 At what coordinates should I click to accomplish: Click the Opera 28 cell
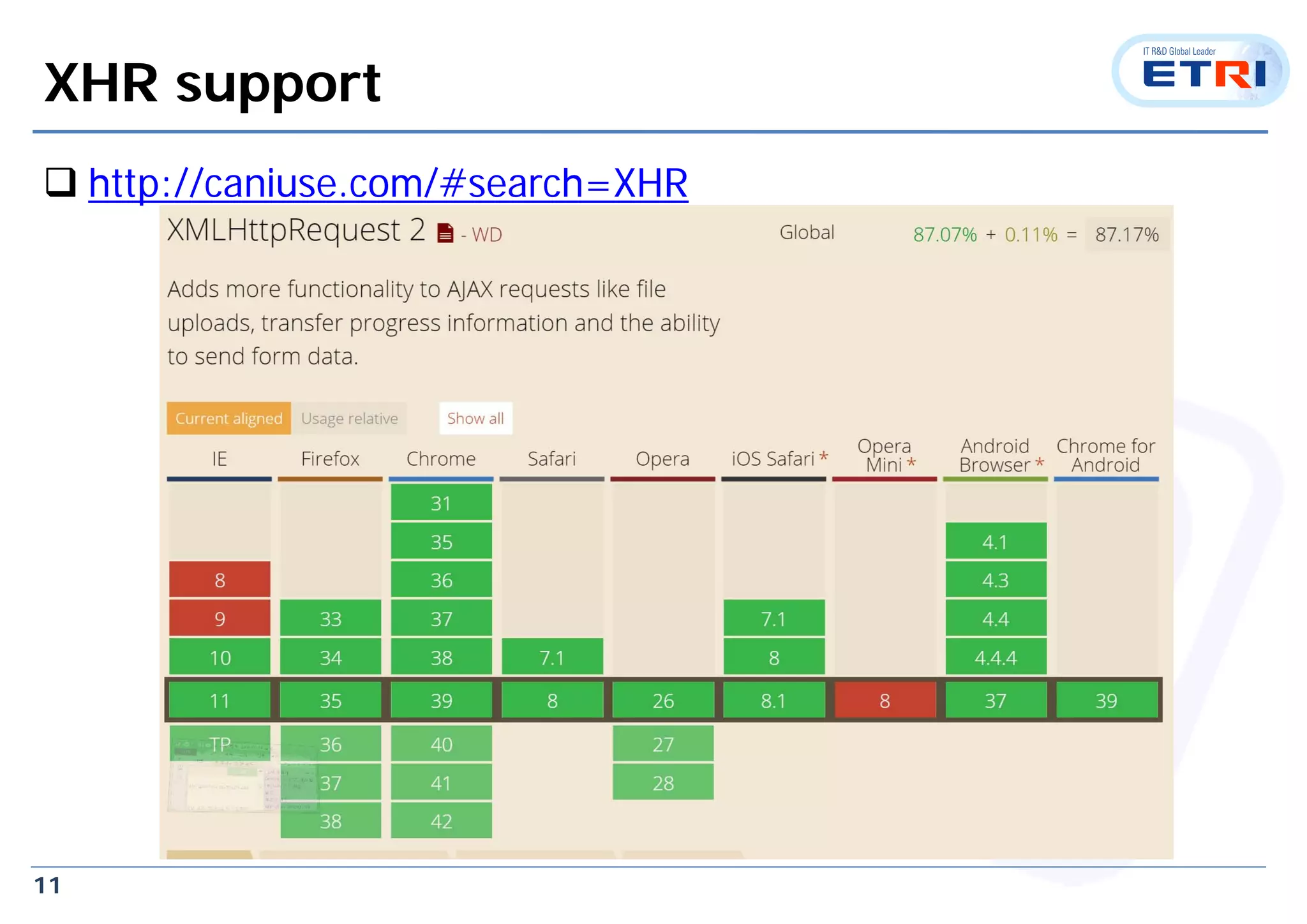pyautogui.click(x=663, y=782)
